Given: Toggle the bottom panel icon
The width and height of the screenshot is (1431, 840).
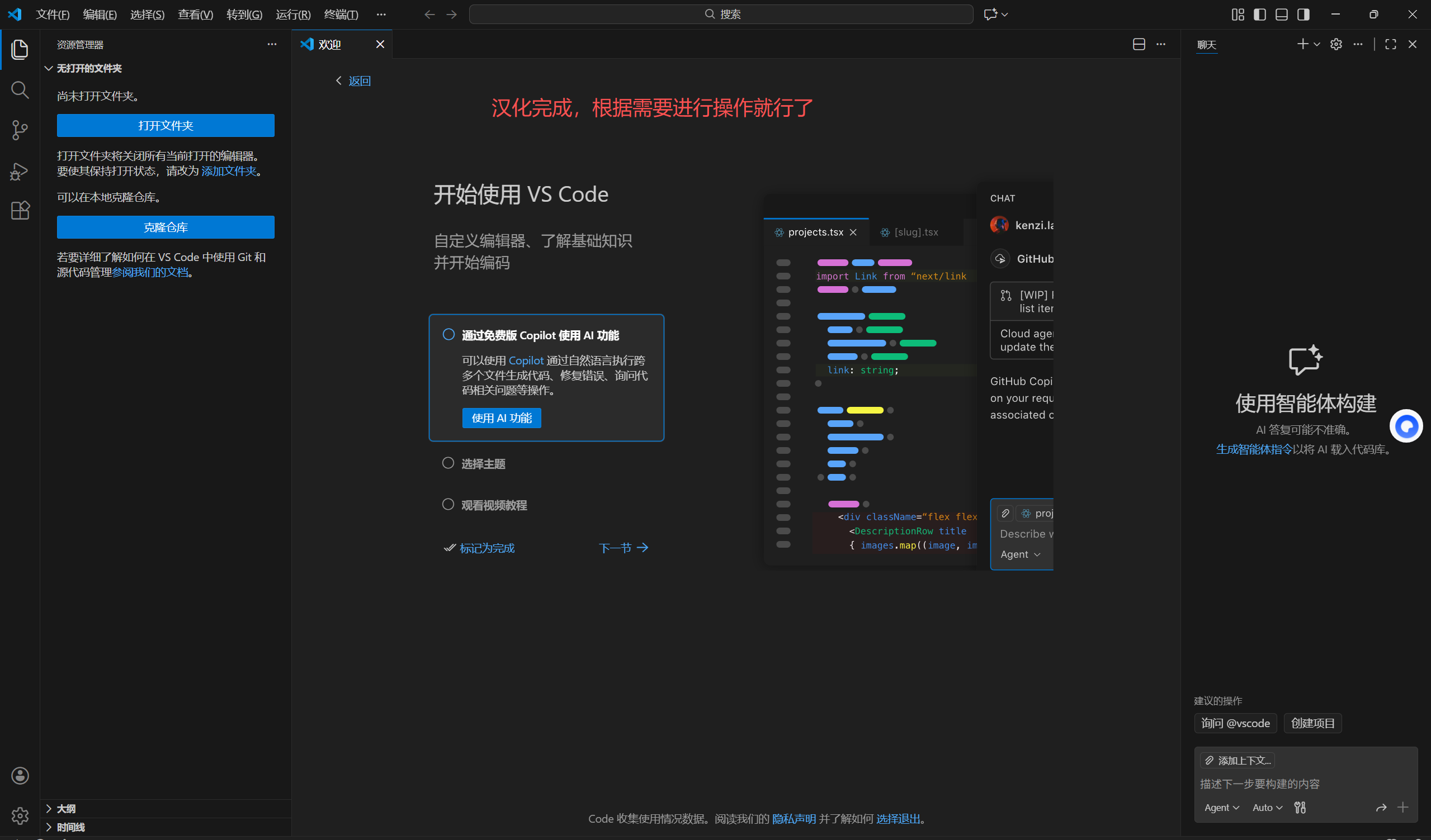Looking at the screenshot, I should click(1282, 14).
